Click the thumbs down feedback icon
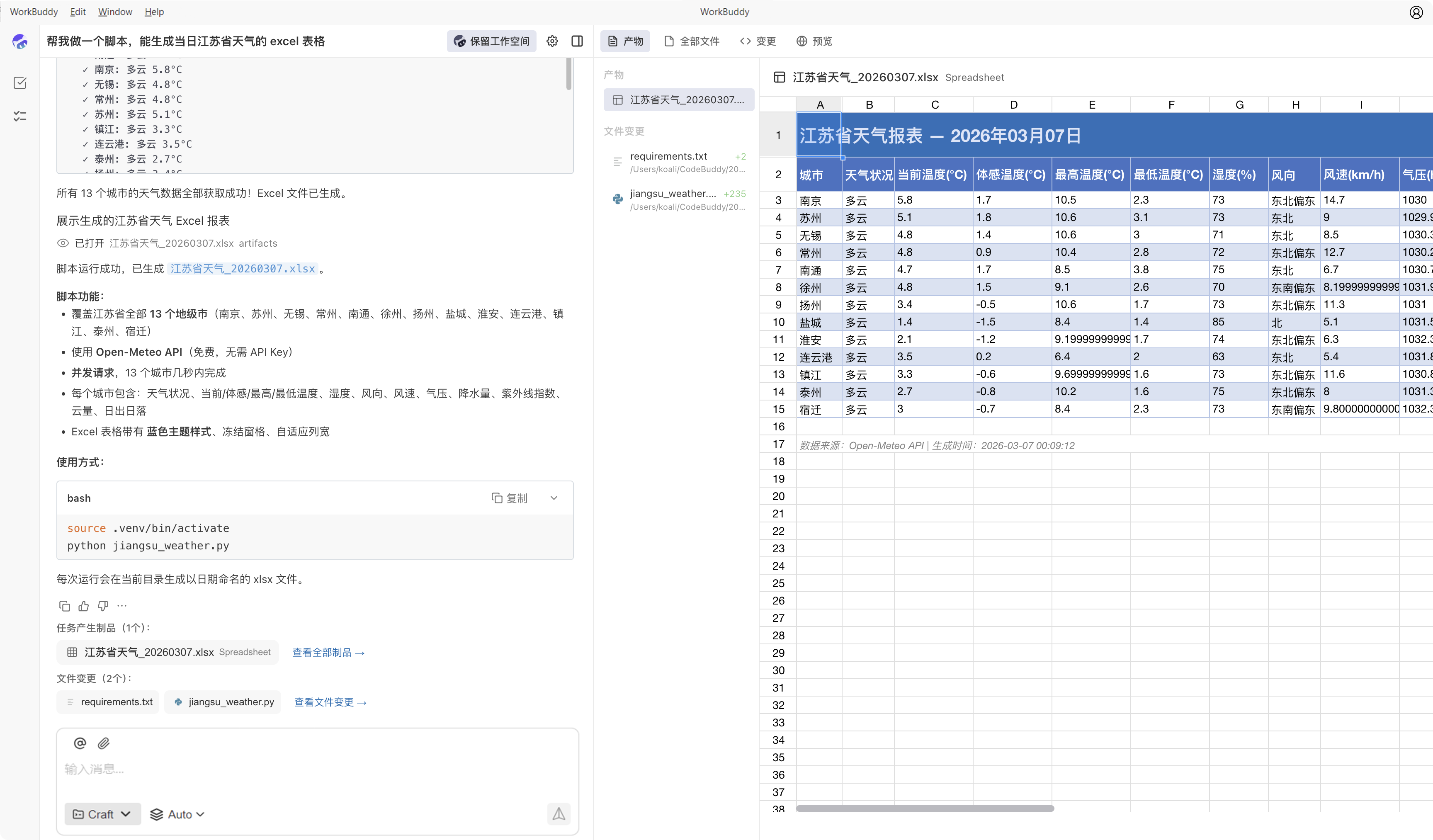The width and height of the screenshot is (1433, 840). click(x=103, y=606)
